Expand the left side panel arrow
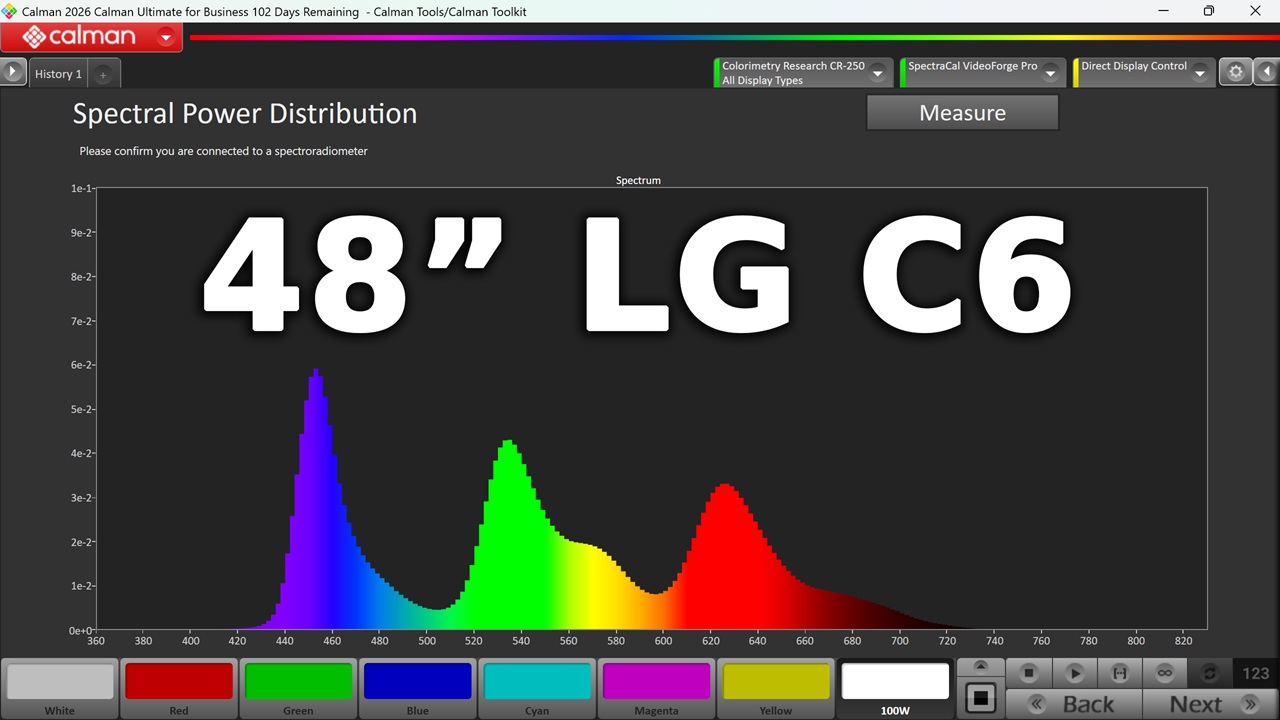 (x=12, y=72)
